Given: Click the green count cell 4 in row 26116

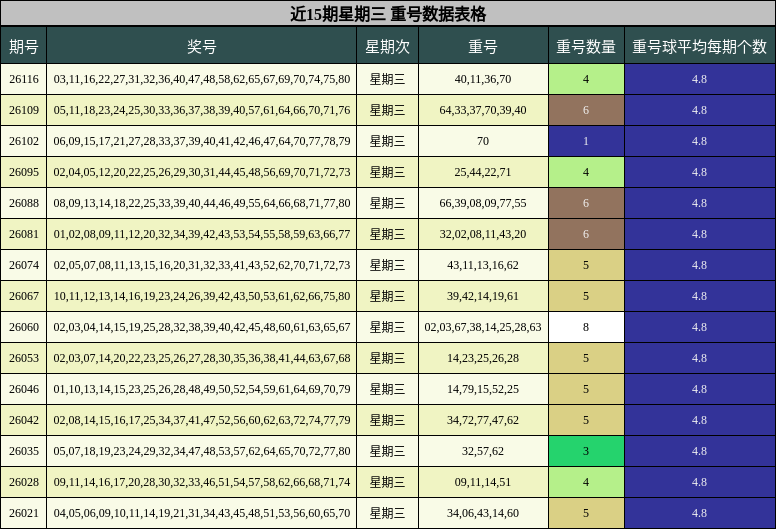Looking at the screenshot, I should [586, 79].
